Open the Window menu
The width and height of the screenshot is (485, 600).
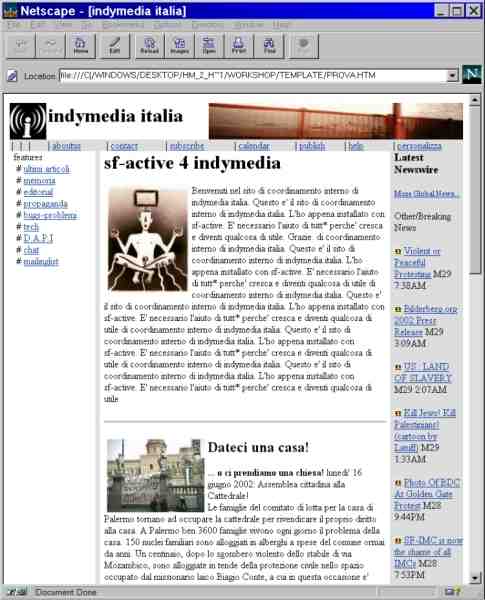pos(248,25)
